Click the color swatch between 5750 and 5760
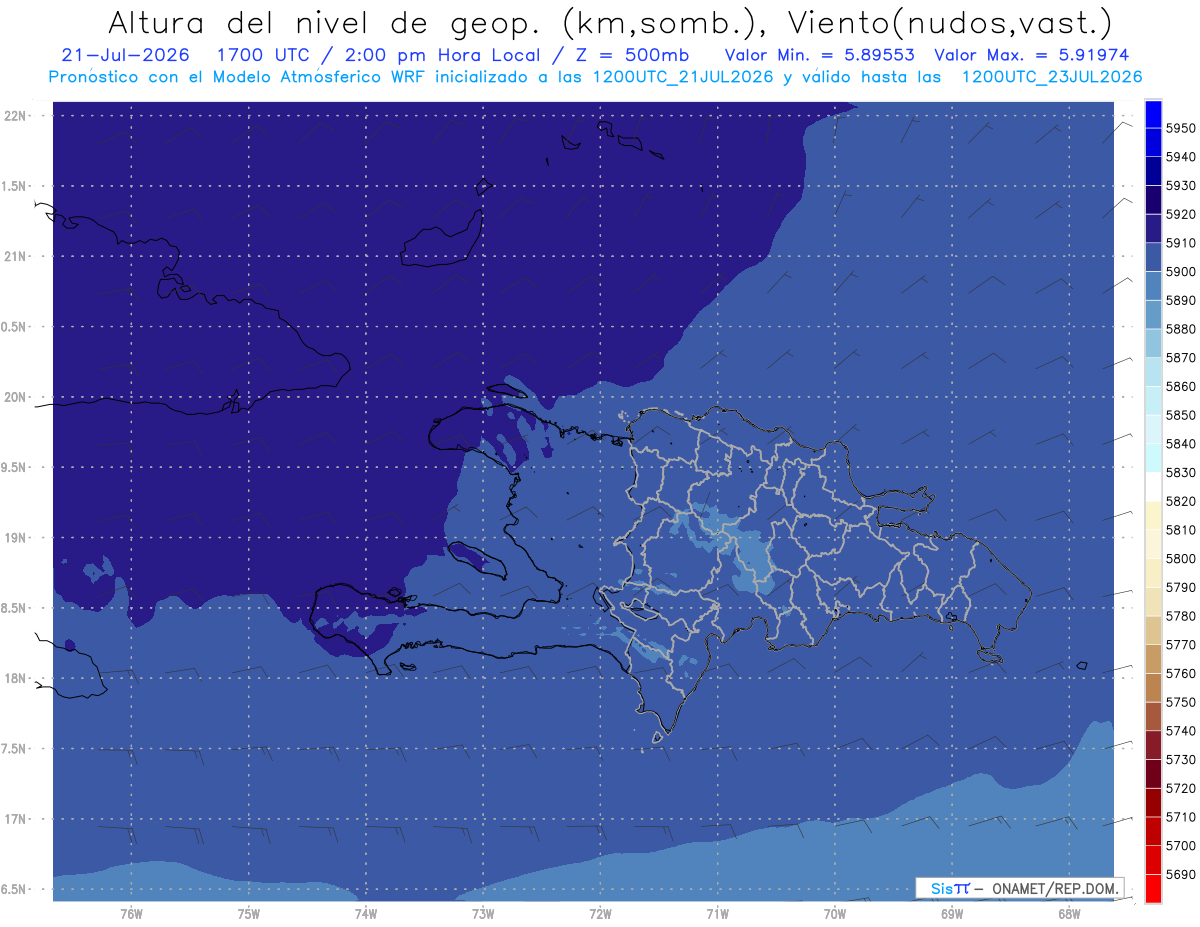Viewport: 1200px width, 927px height. click(x=1153, y=687)
